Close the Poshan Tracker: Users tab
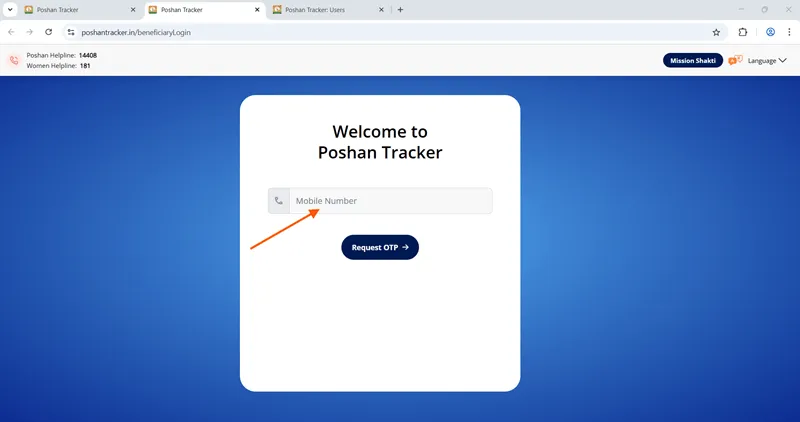800x422 pixels. tap(381, 10)
